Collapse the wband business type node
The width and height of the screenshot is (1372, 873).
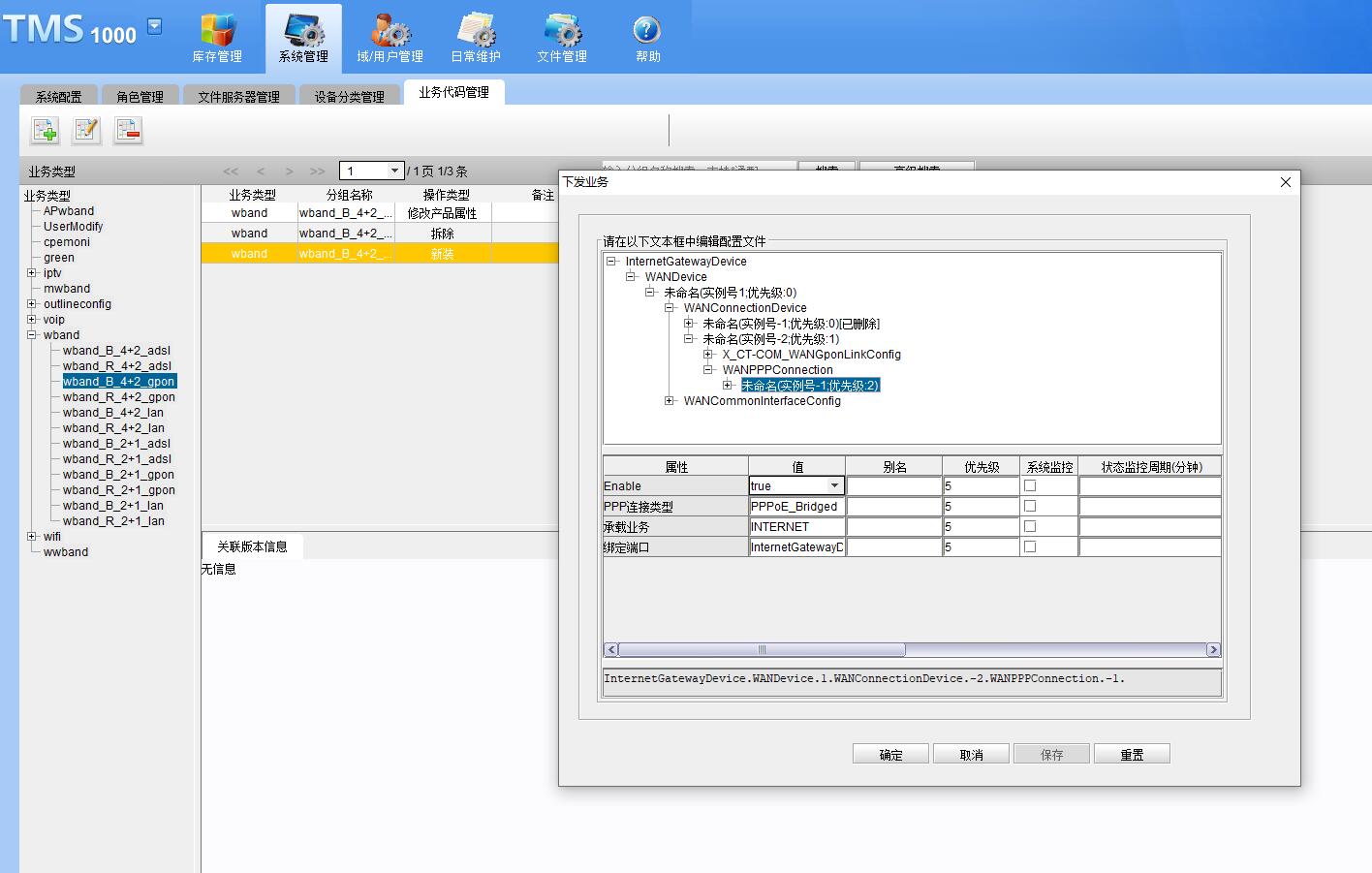(x=32, y=335)
